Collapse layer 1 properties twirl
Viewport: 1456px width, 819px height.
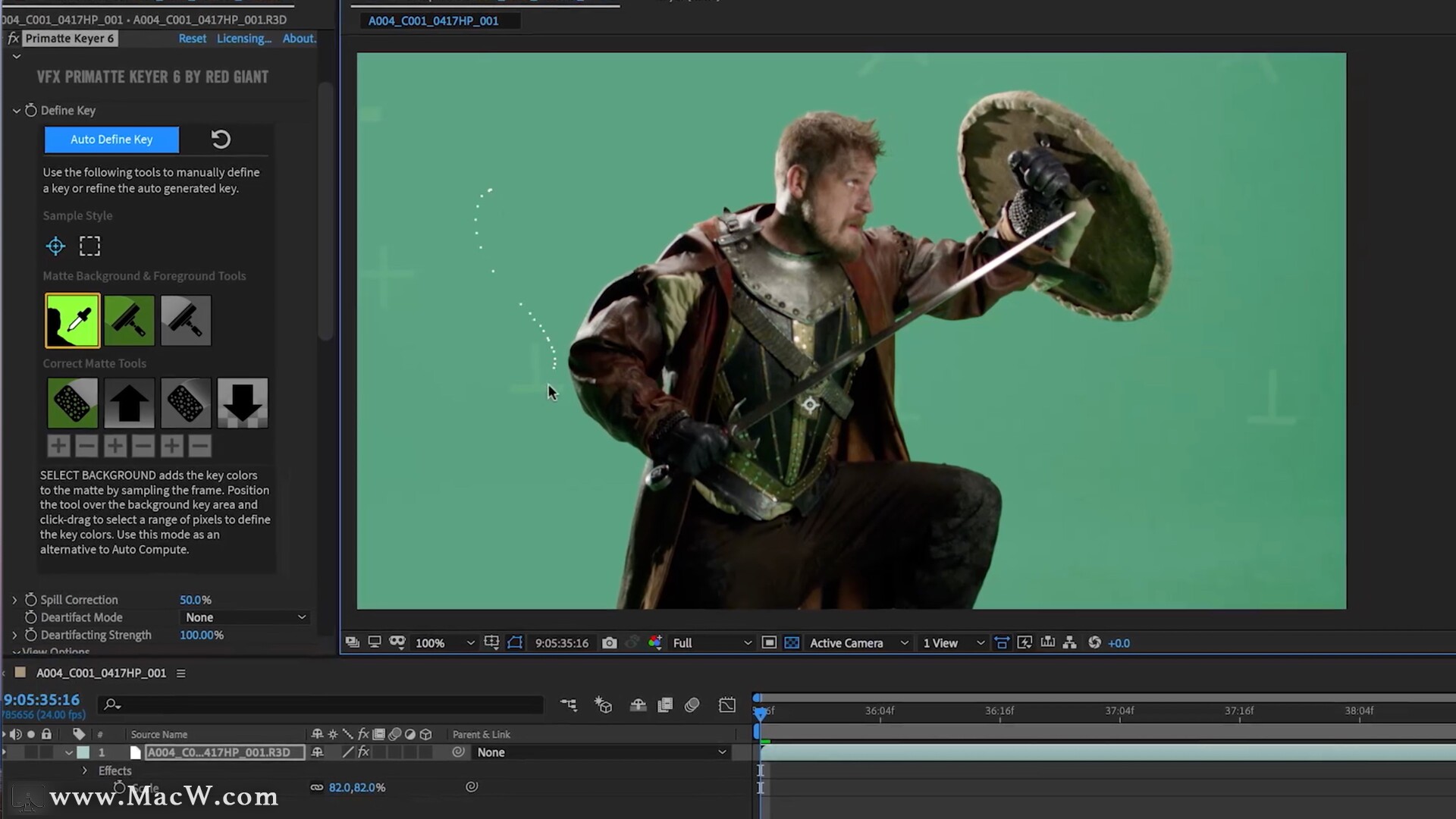[x=68, y=752]
